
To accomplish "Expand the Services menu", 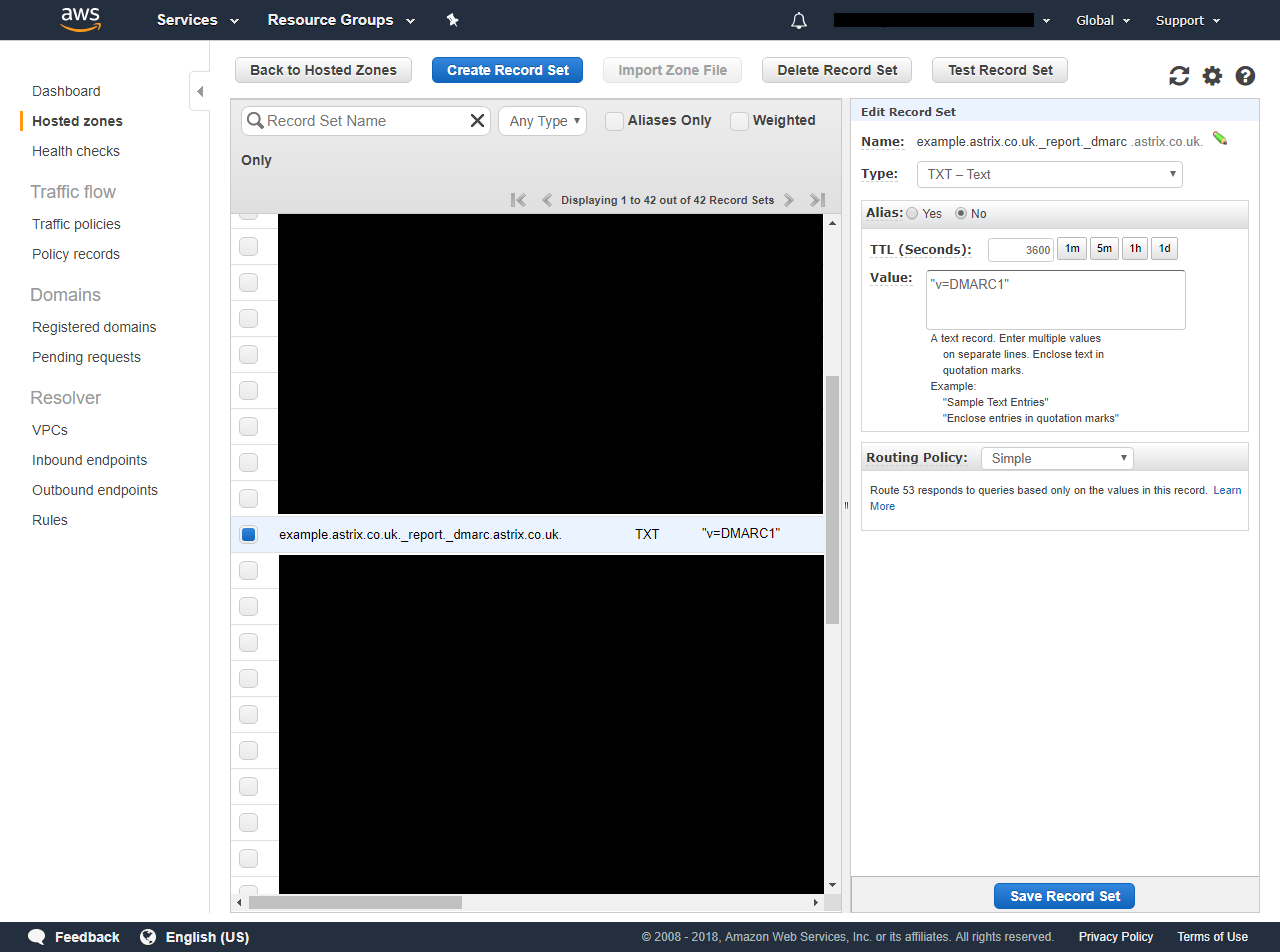I will 198,20.
